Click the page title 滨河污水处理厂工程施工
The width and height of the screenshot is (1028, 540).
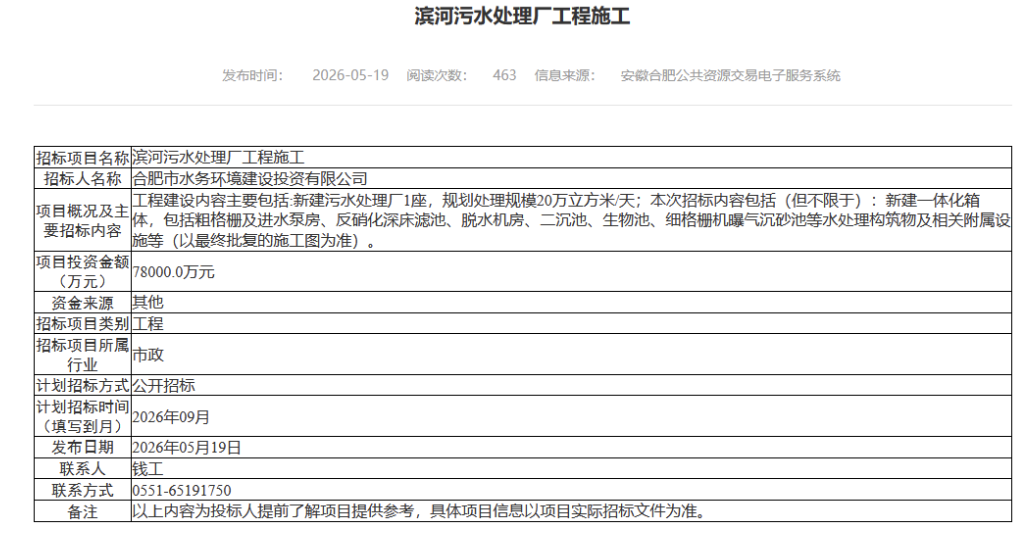(522, 16)
